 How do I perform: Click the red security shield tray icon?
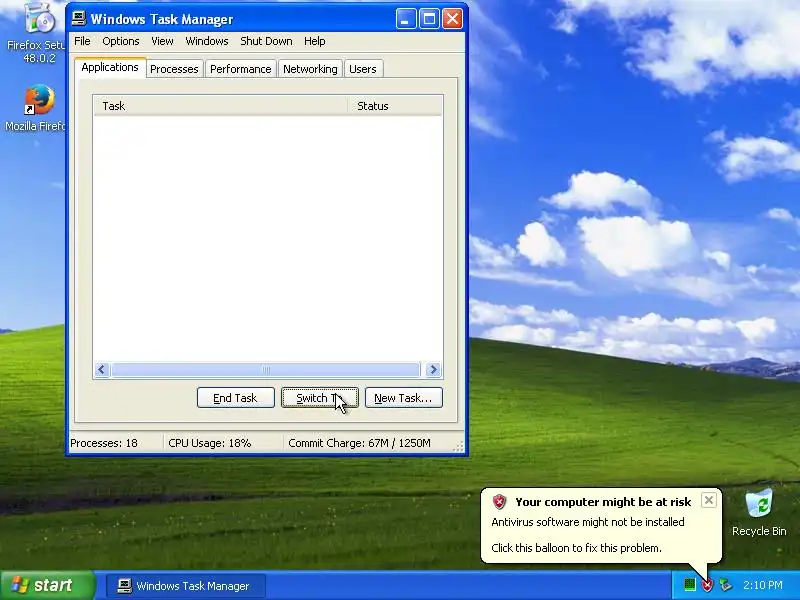(x=707, y=585)
